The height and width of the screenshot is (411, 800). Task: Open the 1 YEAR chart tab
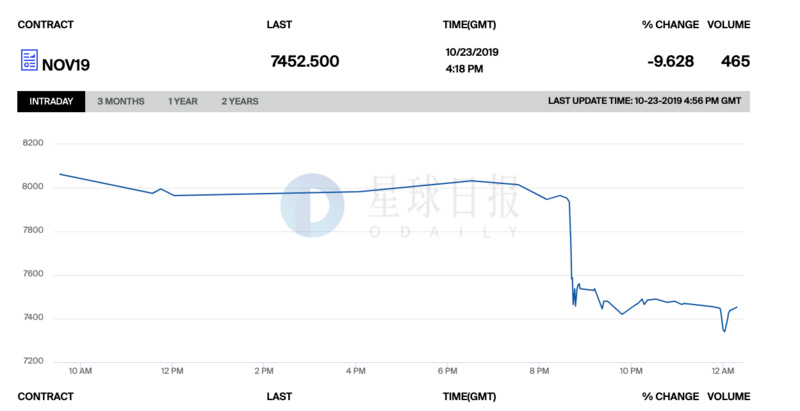point(183,102)
